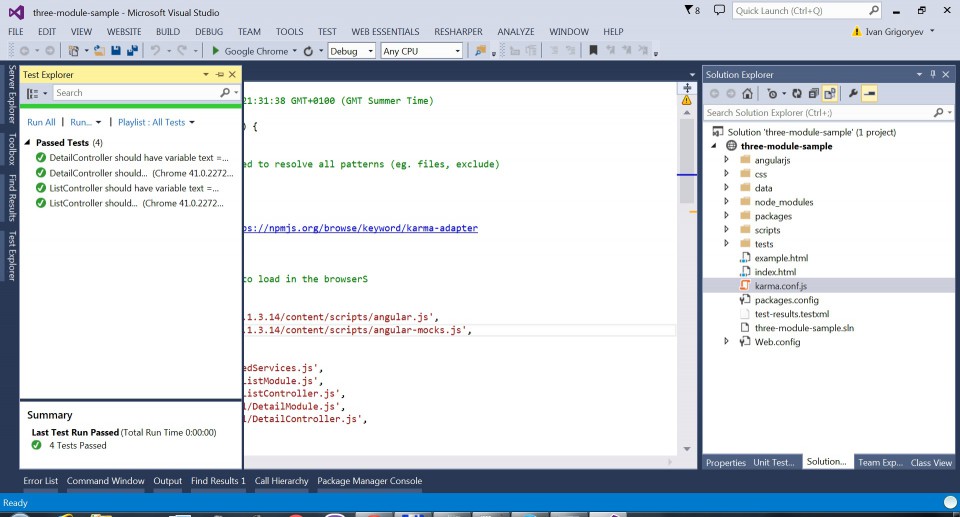Click the New Project toolbar icon
The height and width of the screenshot is (517, 960).
[74, 51]
